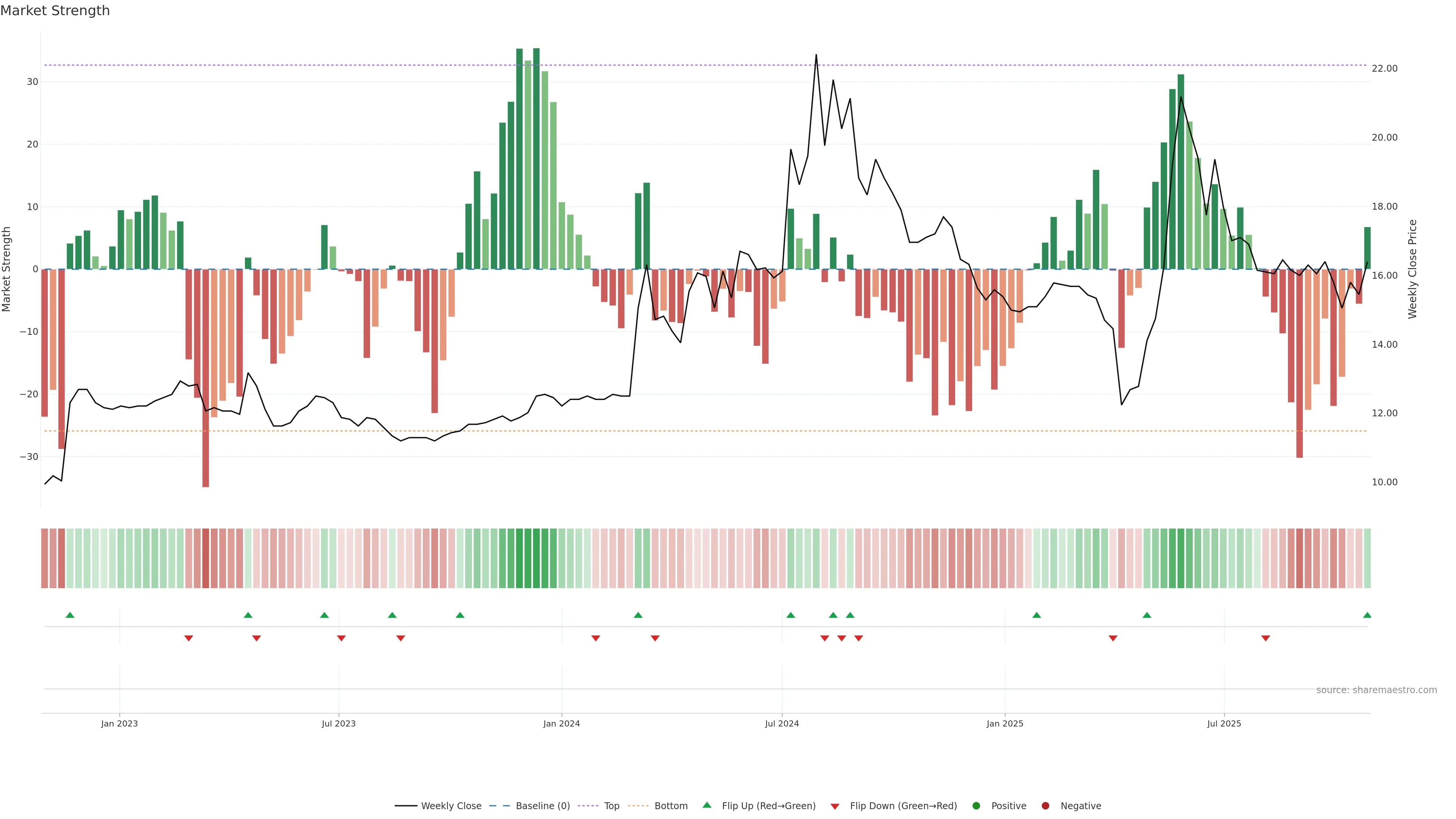Click the source: sharemaestro.com text
The width and height of the screenshot is (1456, 819).
click(1376, 690)
